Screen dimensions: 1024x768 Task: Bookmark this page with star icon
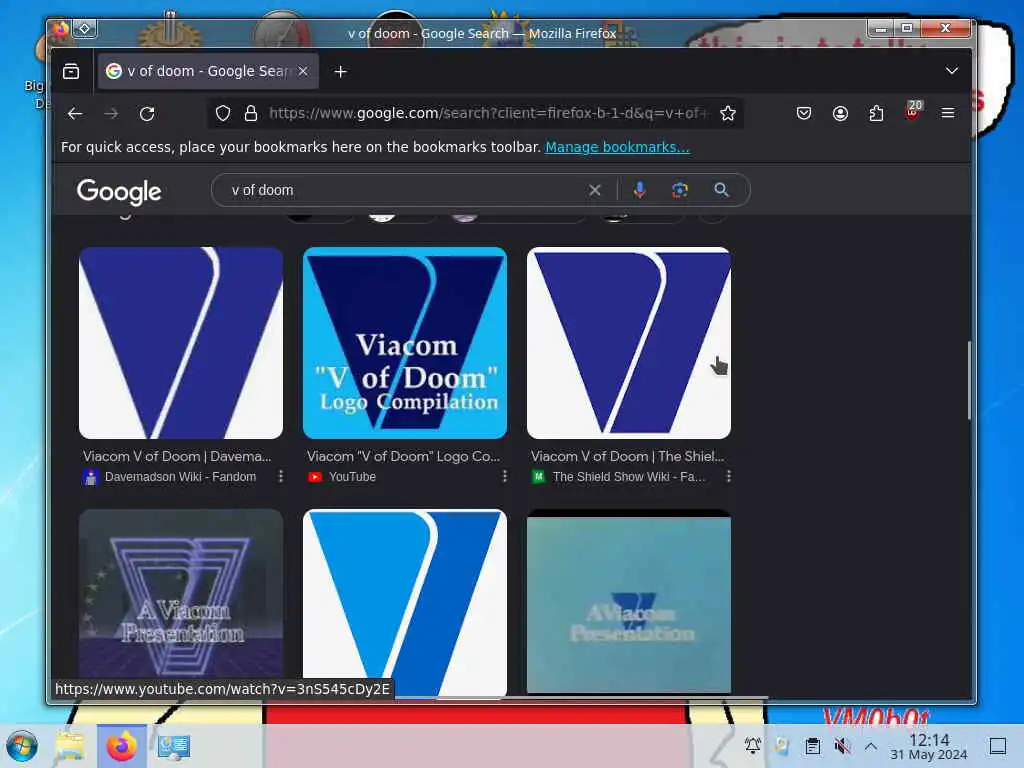pos(728,114)
